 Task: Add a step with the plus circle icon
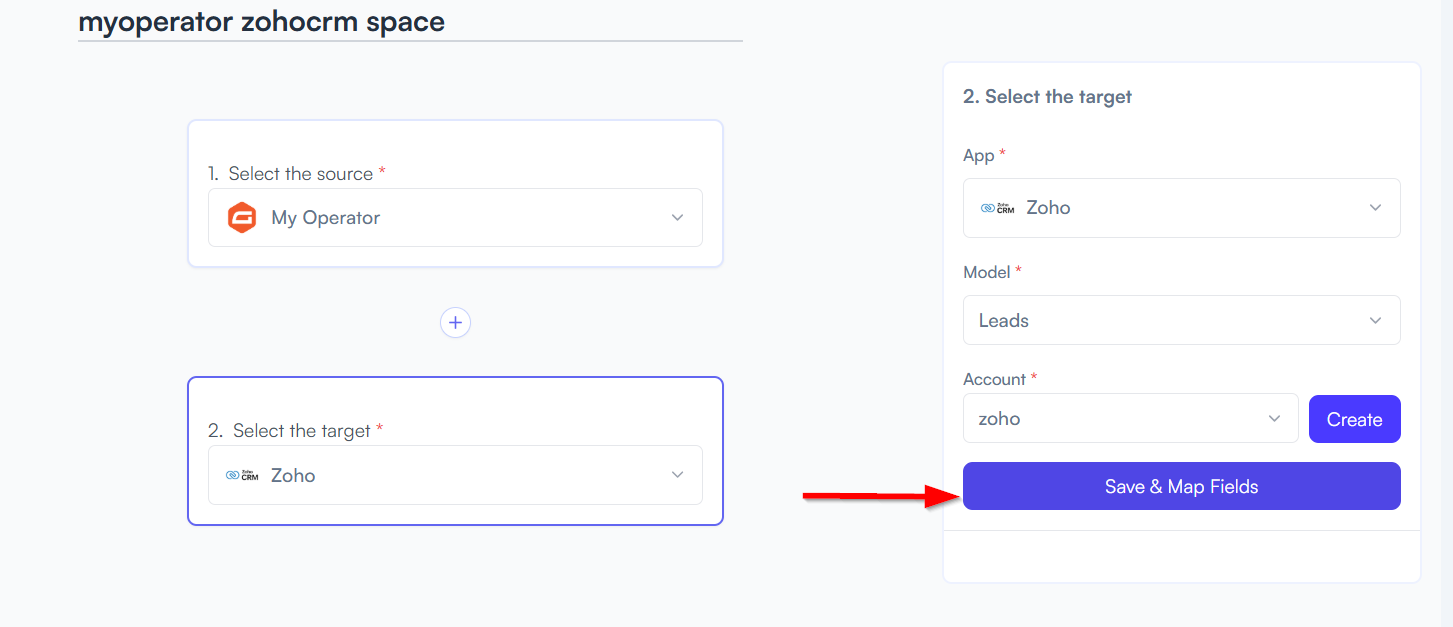(x=456, y=322)
